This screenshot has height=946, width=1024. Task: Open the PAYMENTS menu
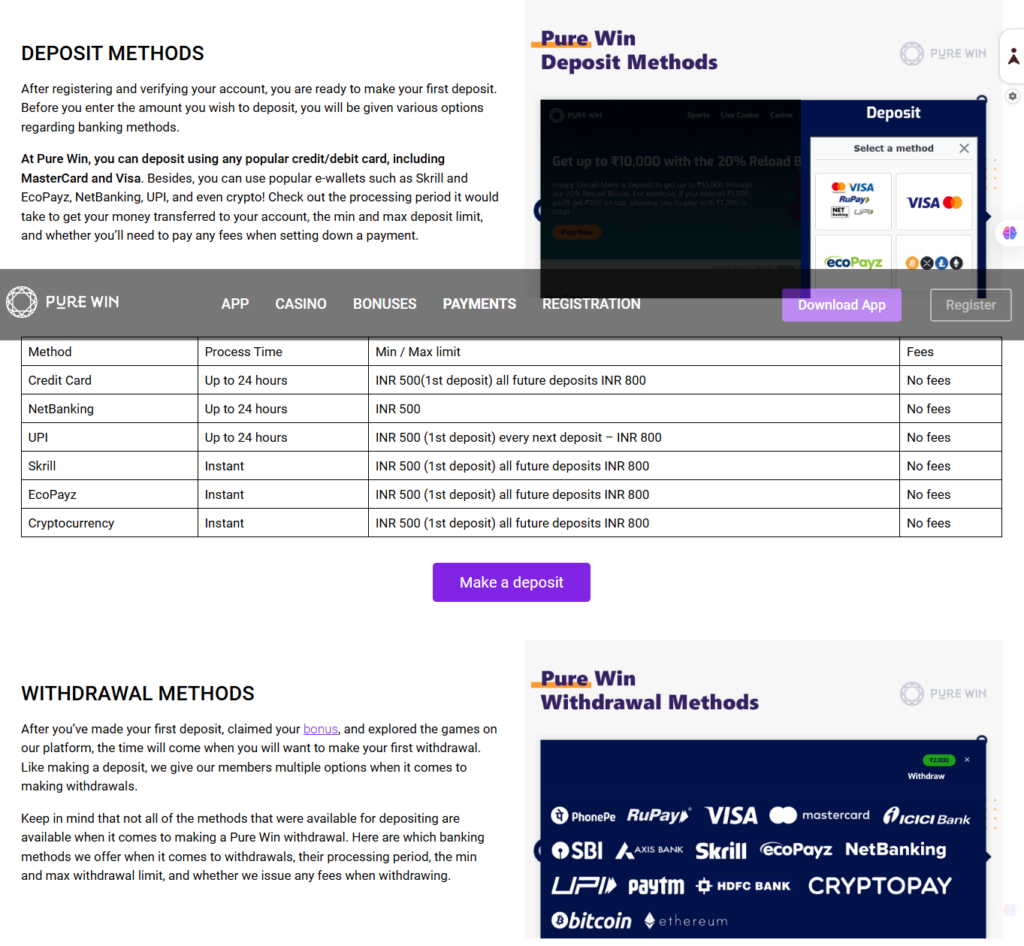point(479,304)
